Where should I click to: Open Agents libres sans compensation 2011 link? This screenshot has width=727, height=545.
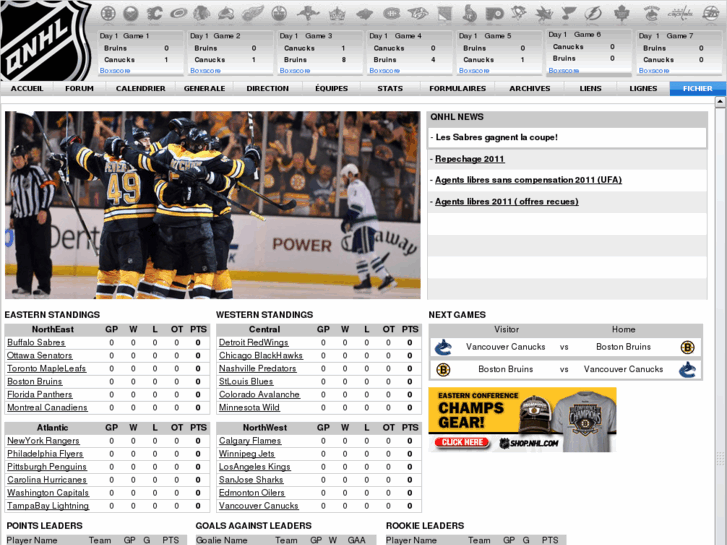(528, 180)
